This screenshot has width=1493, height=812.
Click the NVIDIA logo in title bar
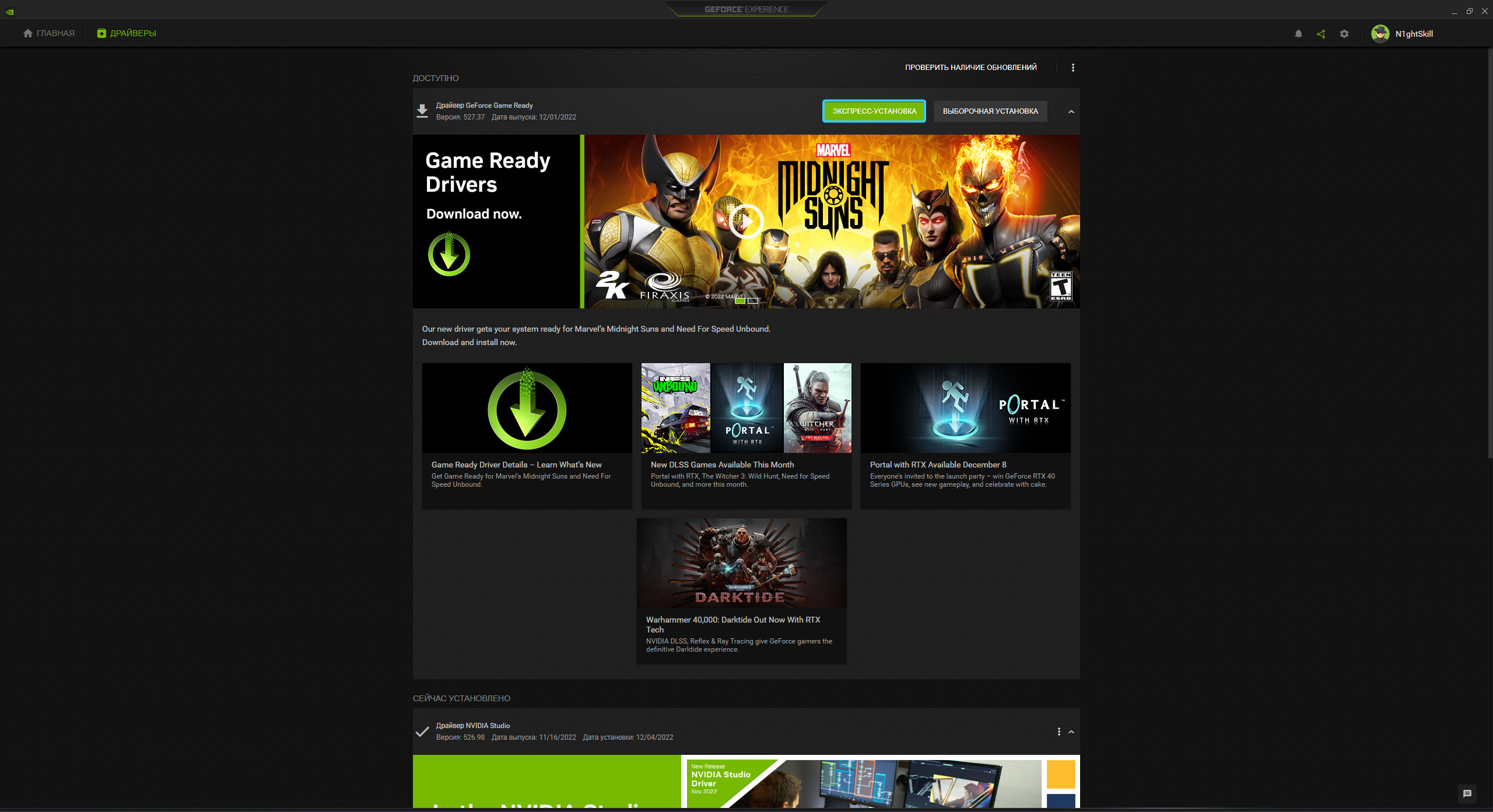click(10, 12)
